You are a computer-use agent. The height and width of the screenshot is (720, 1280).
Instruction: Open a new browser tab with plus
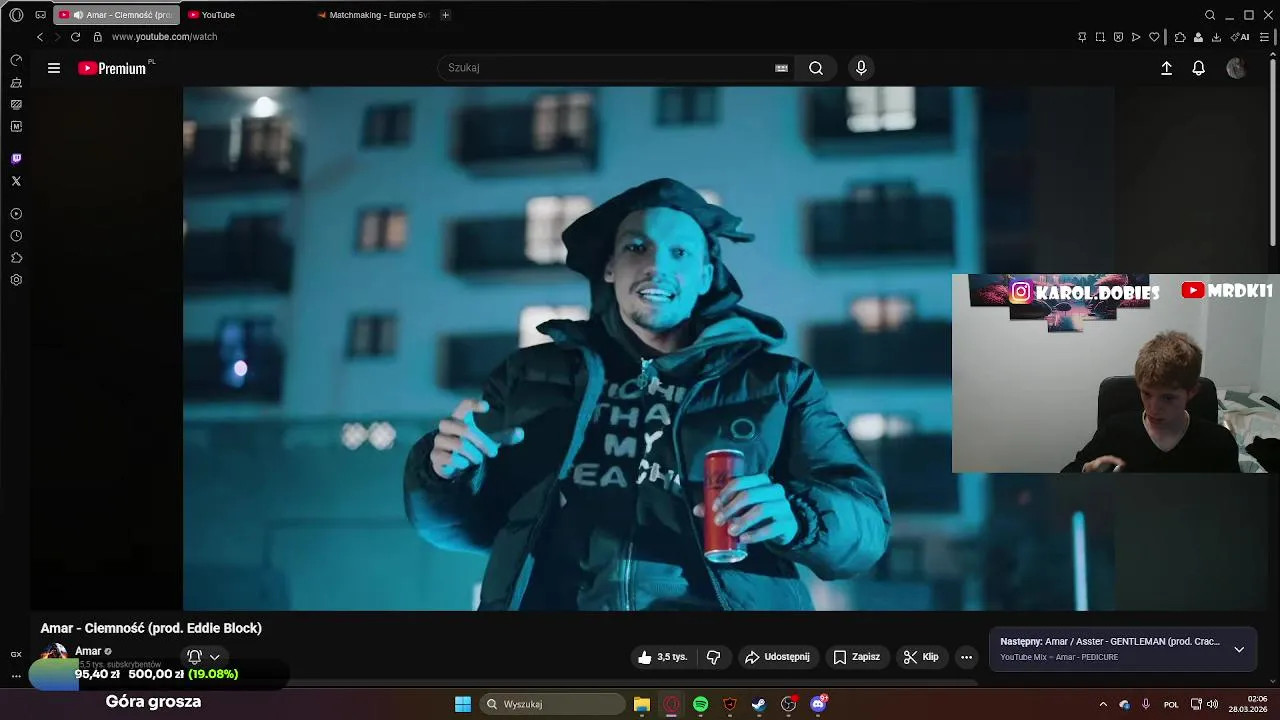445,15
